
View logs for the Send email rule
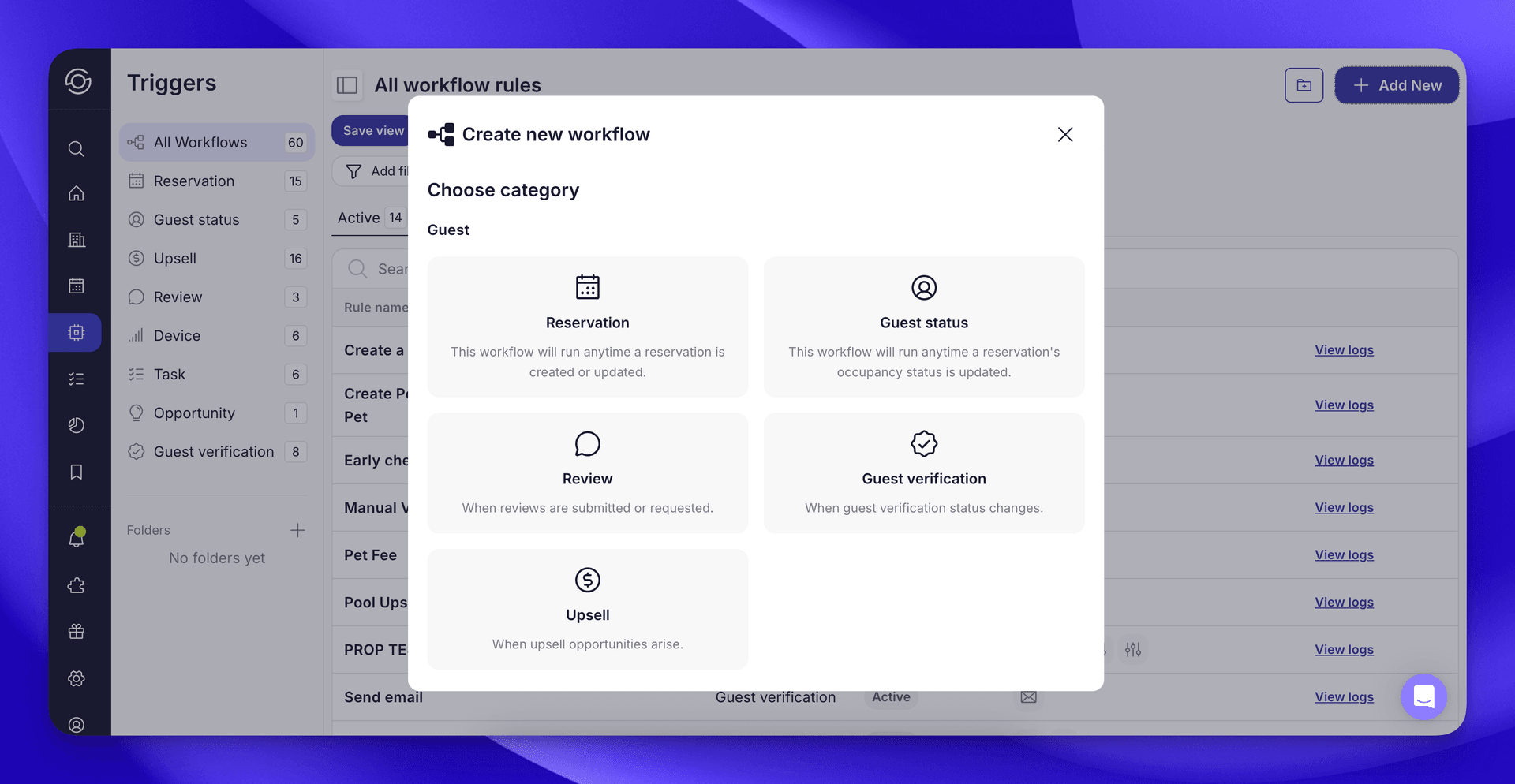[1344, 696]
